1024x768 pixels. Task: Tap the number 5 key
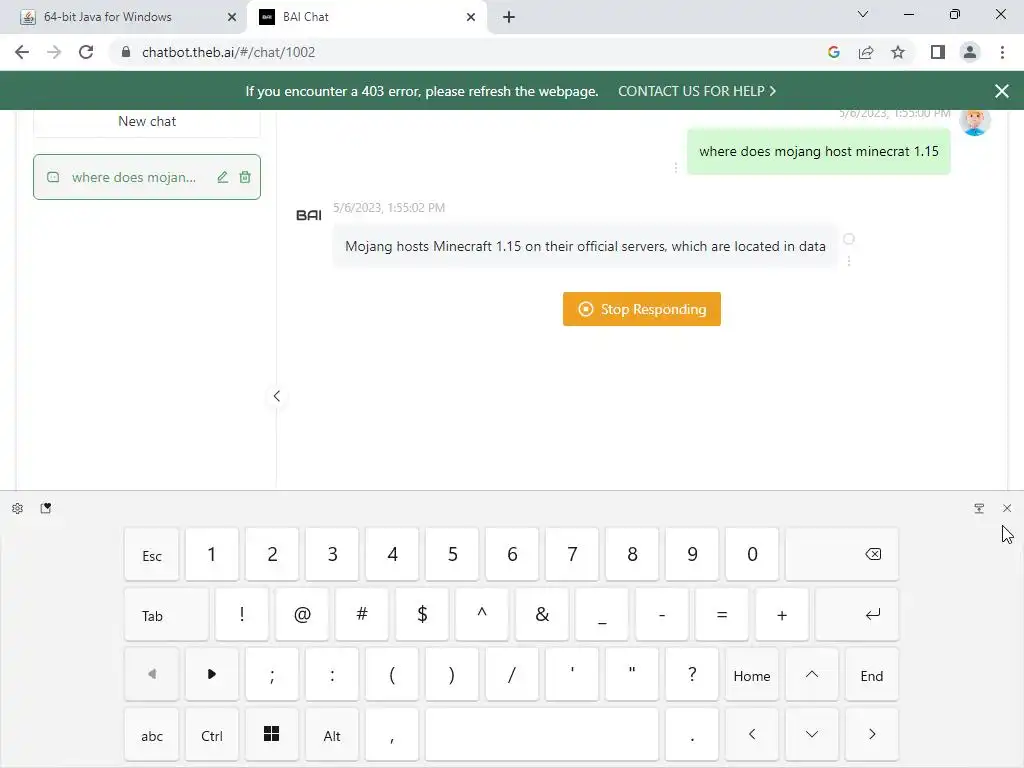(452, 554)
